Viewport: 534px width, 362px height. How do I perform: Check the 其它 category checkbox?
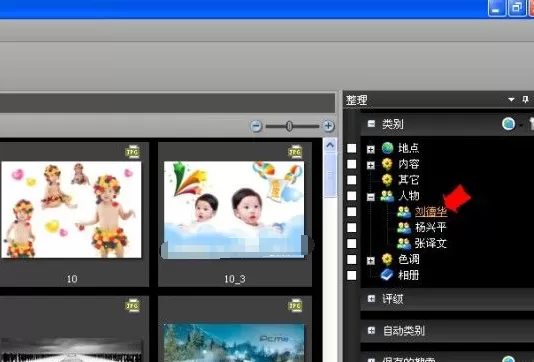352,180
